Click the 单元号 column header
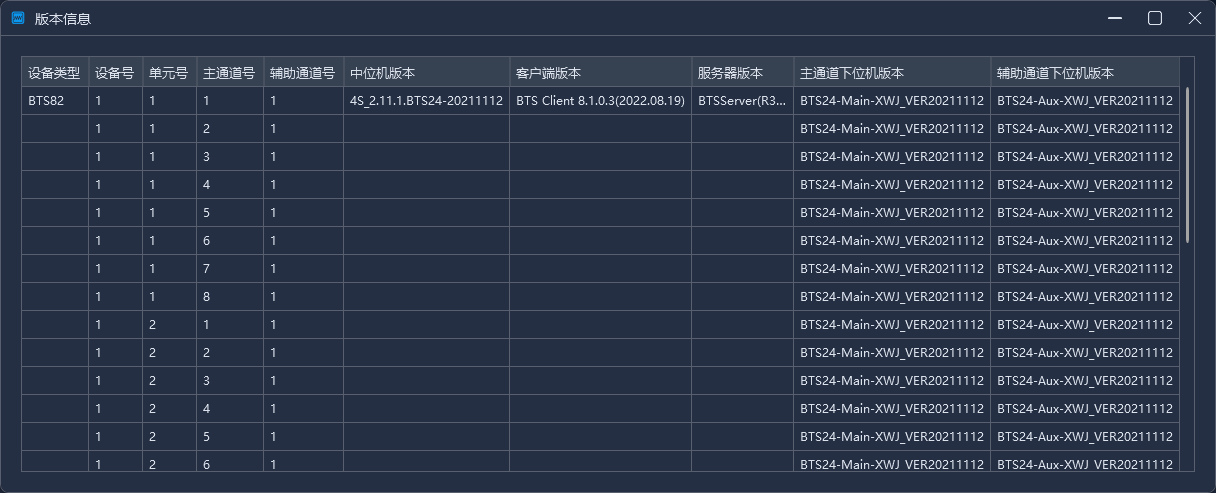1216x493 pixels. [x=169, y=73]
